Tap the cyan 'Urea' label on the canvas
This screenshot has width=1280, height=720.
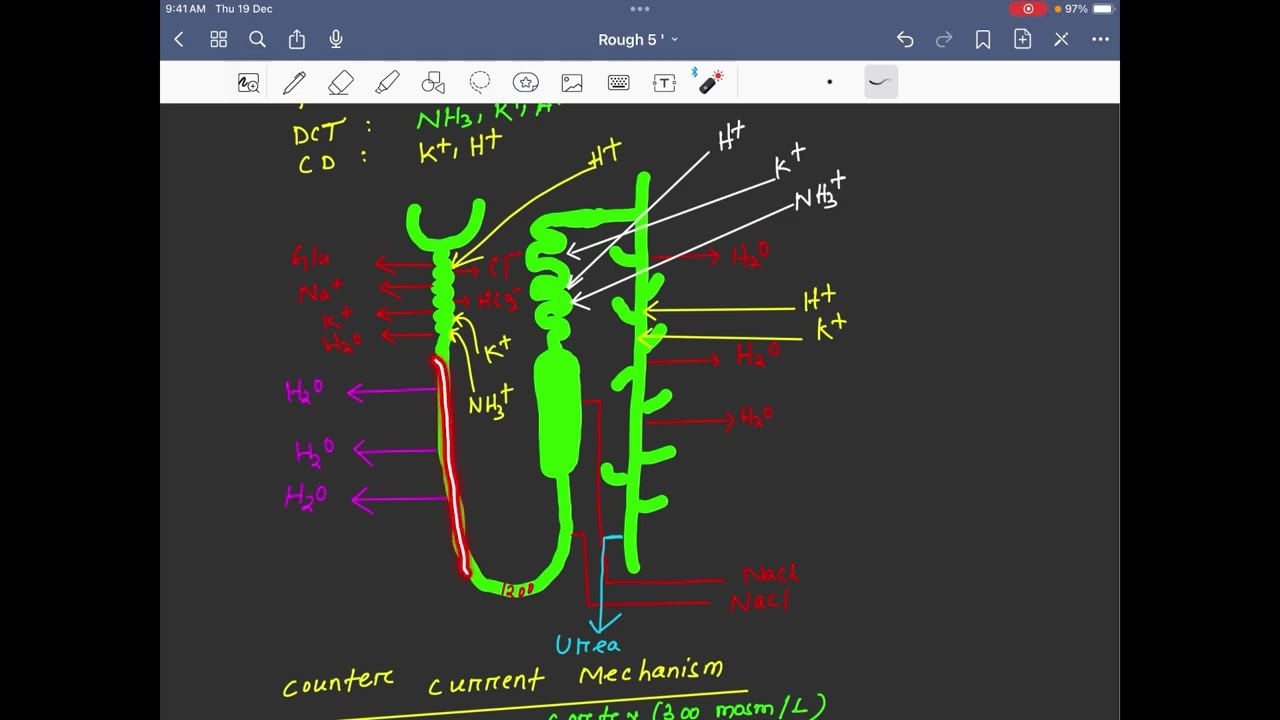pyautogui.click(x=588, y=645)
